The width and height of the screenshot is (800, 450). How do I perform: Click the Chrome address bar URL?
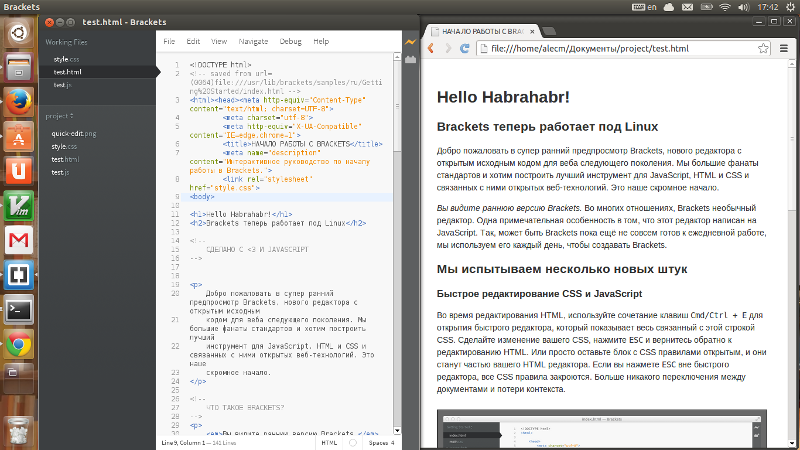point(590,48)
